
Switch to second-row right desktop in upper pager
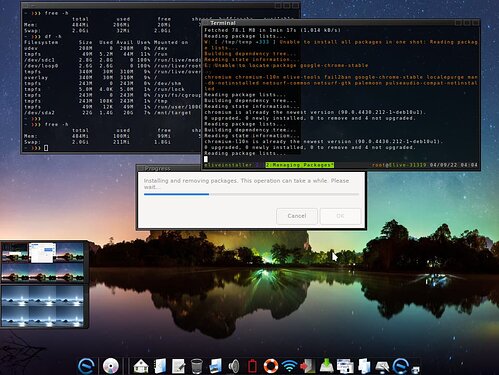[x=70, y=272]
